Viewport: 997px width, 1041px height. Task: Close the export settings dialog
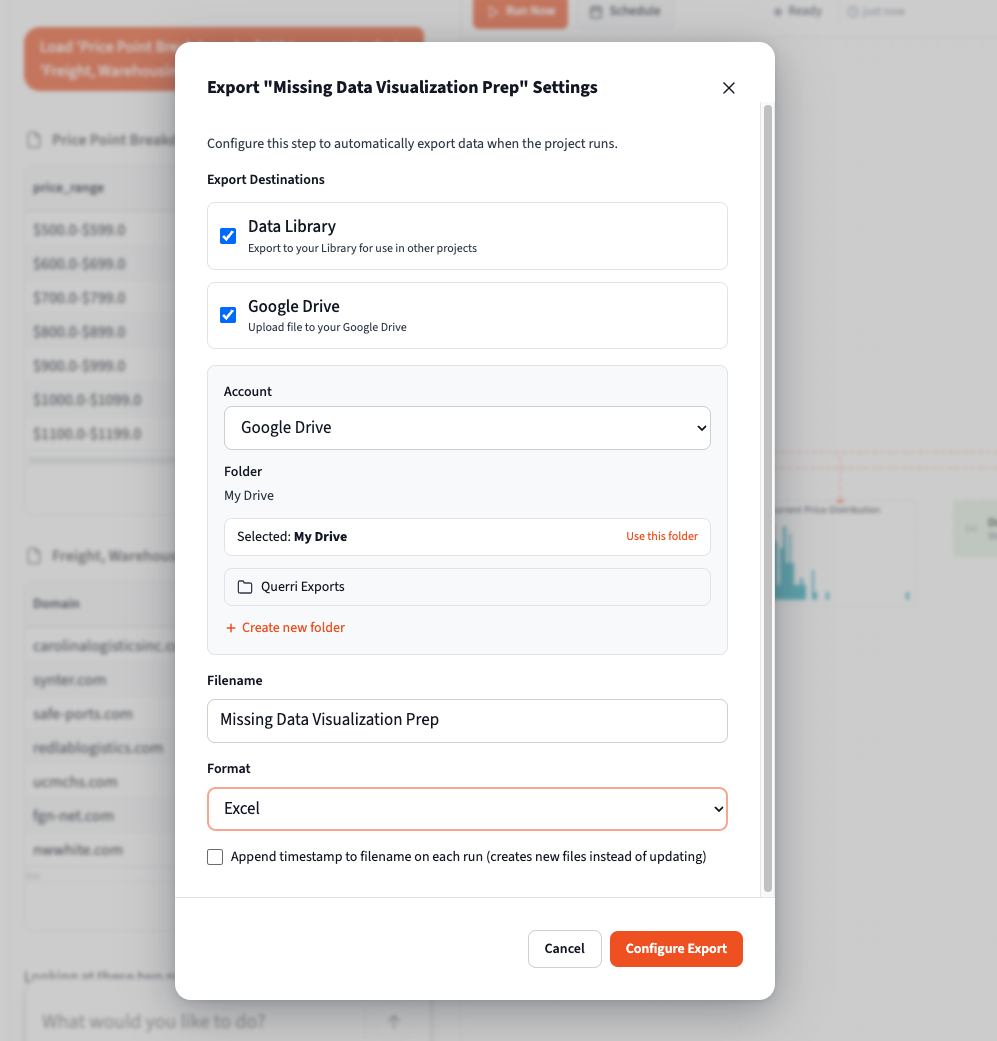pyautogui.click(x=728, y=87)
